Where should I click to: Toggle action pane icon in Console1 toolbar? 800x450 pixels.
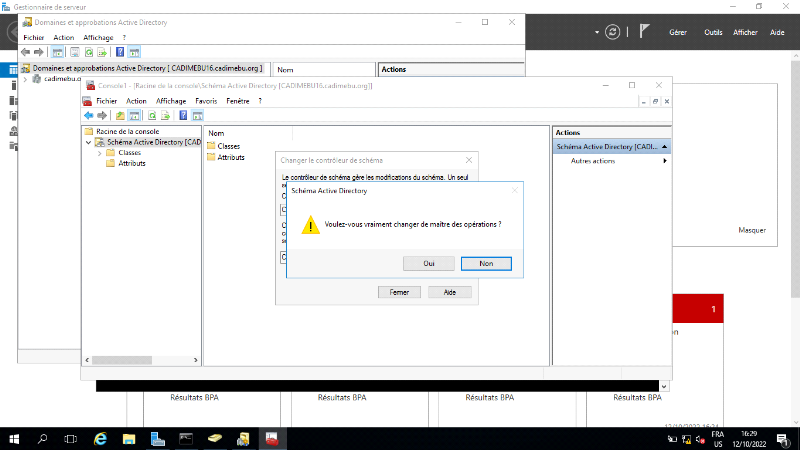point(197,115)
